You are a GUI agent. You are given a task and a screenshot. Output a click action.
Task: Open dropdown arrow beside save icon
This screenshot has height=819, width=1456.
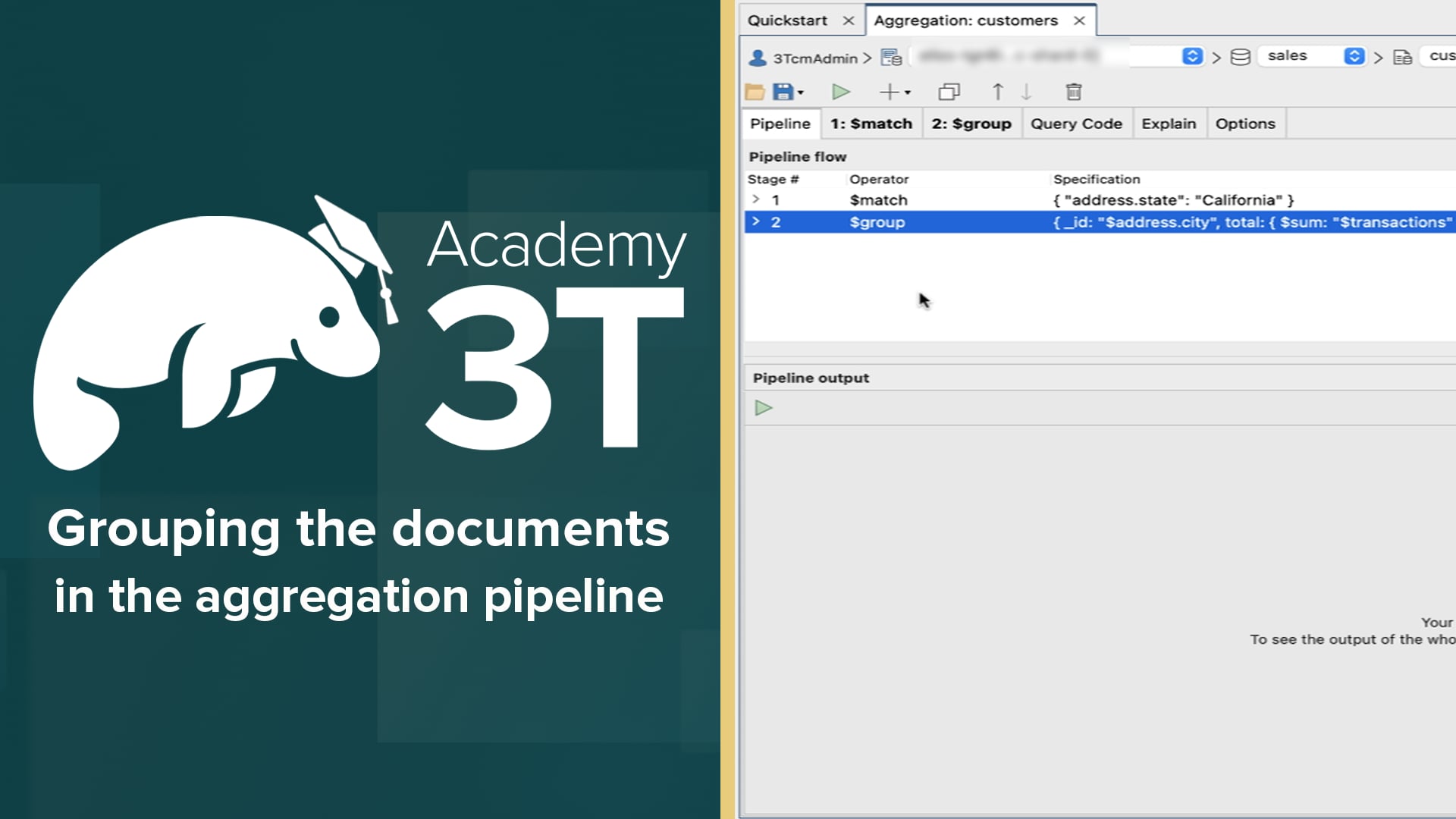(801, 94)
